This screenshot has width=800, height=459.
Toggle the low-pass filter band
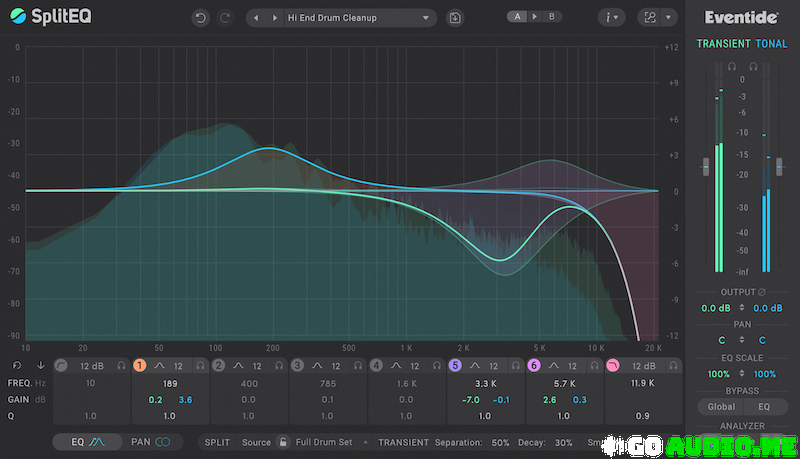(x=612, y=366)
